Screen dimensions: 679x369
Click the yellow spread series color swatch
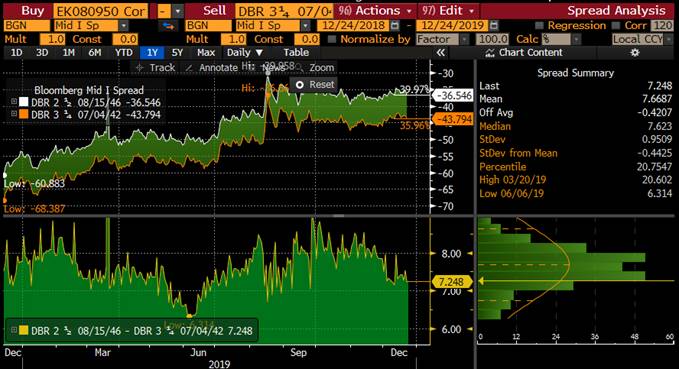click(24, 330)
